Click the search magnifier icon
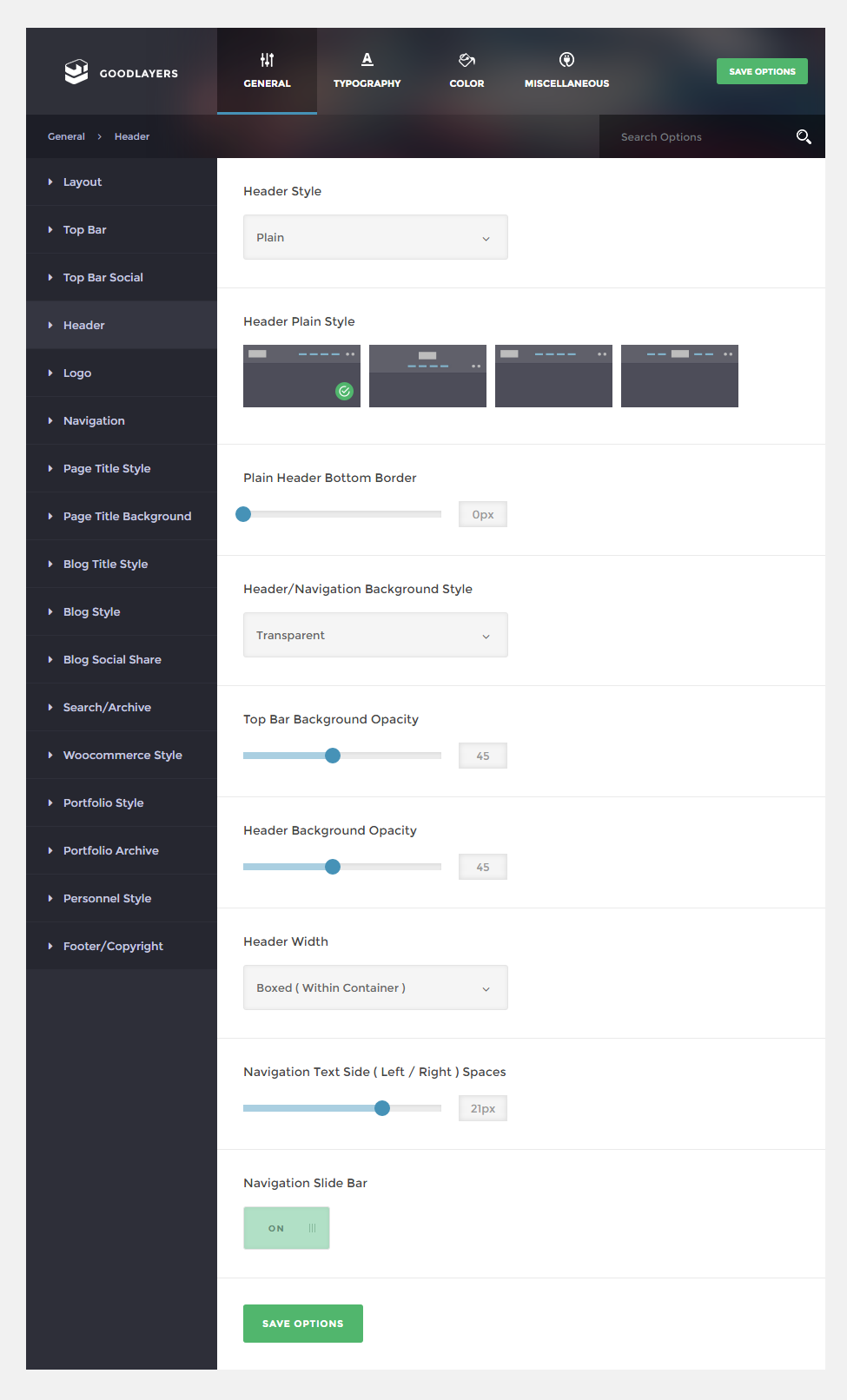847x1400 pixels. (804, 136)
